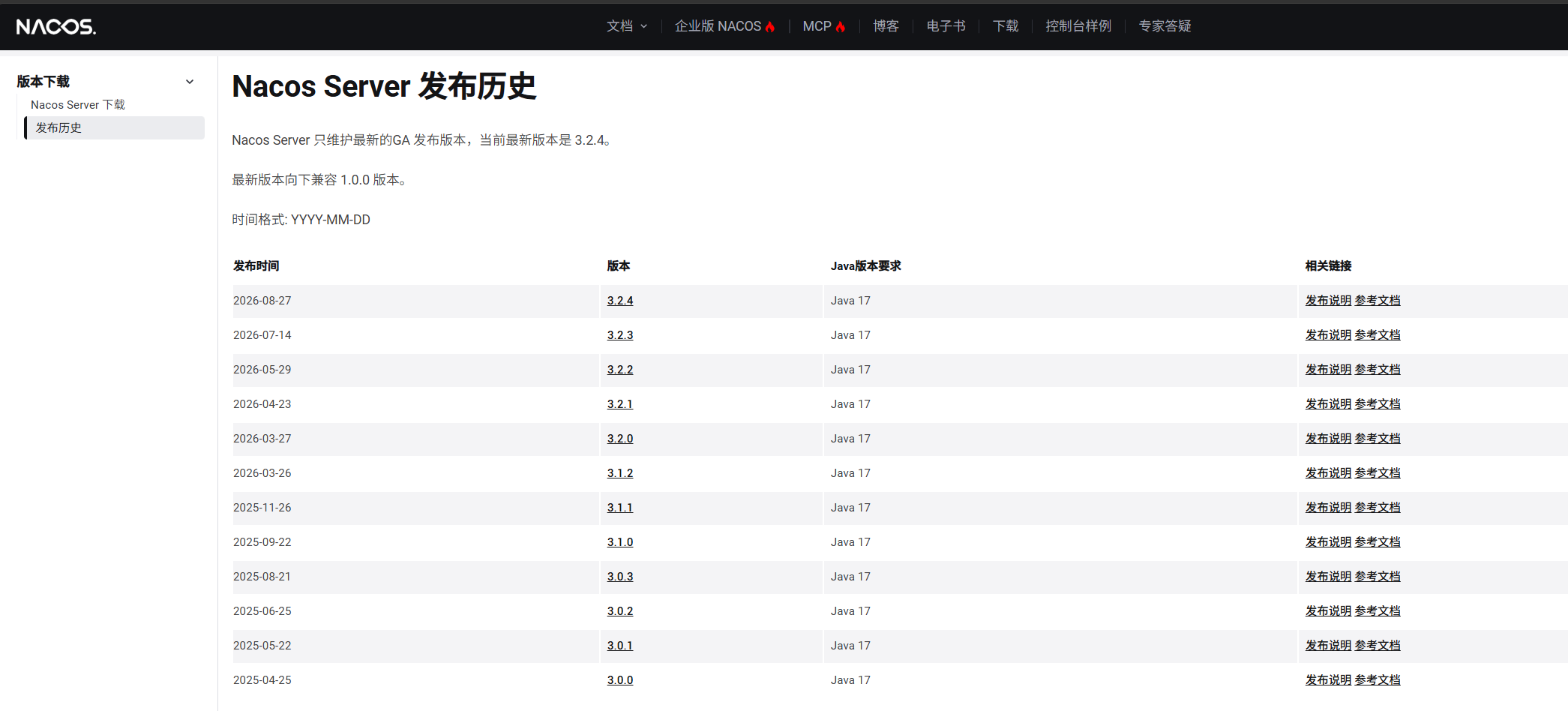
Task: Open 参考文档 for version 3.2.2
Action: click(1378, 370)
